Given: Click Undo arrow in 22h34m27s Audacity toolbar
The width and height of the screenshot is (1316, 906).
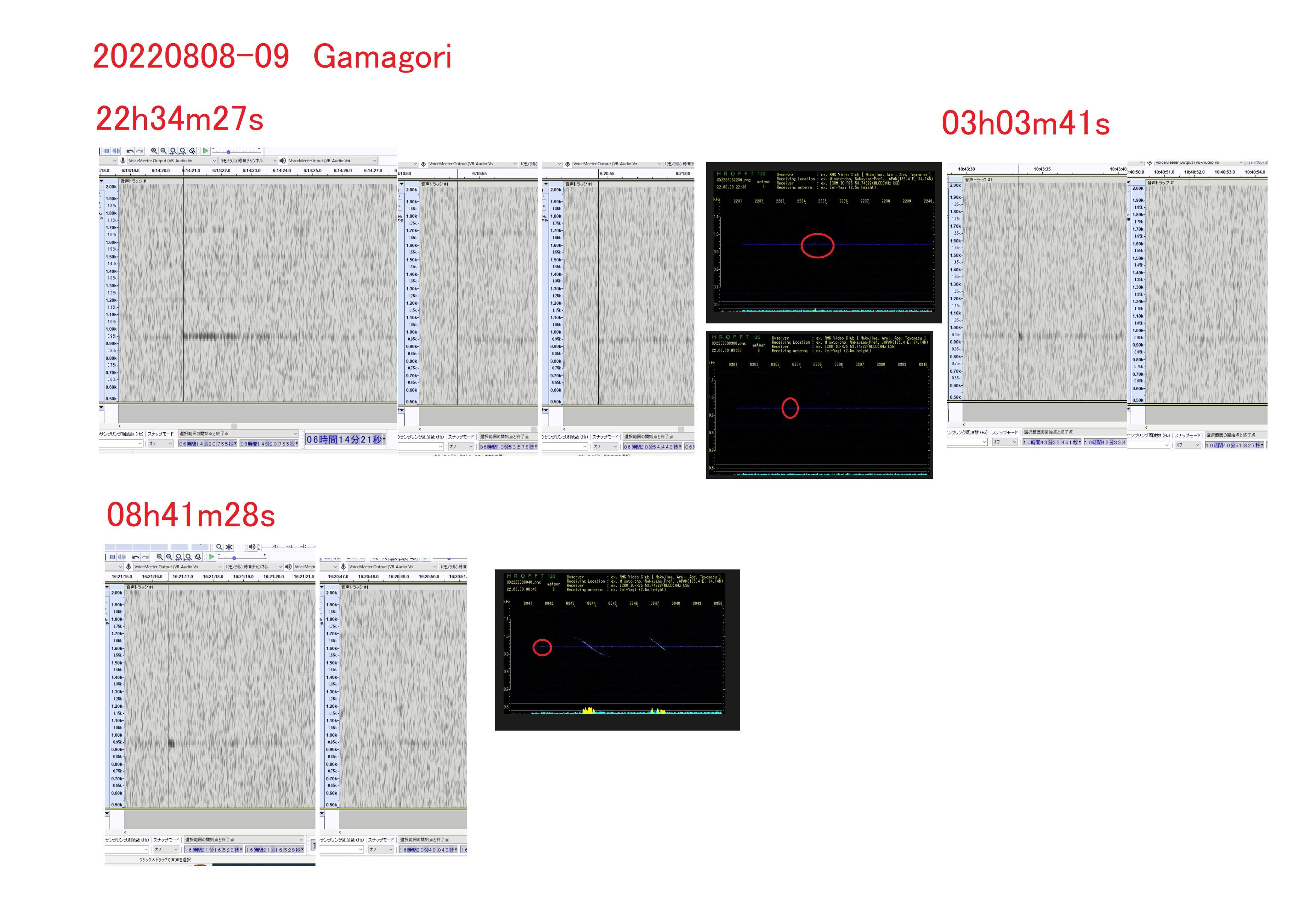Looking at the screenshot, I should [130, 151].
